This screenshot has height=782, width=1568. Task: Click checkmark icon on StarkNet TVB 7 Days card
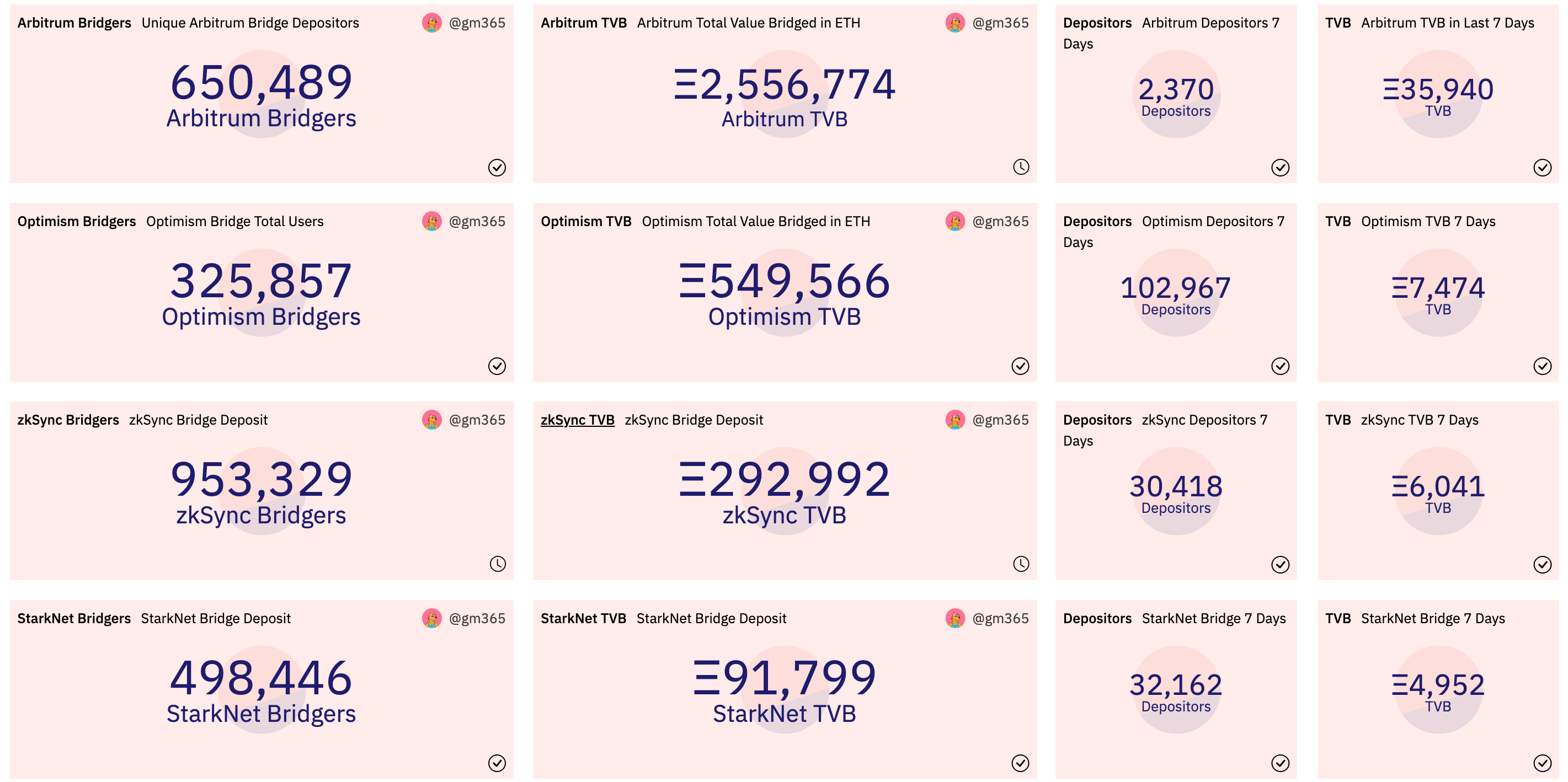[1542, 763]
